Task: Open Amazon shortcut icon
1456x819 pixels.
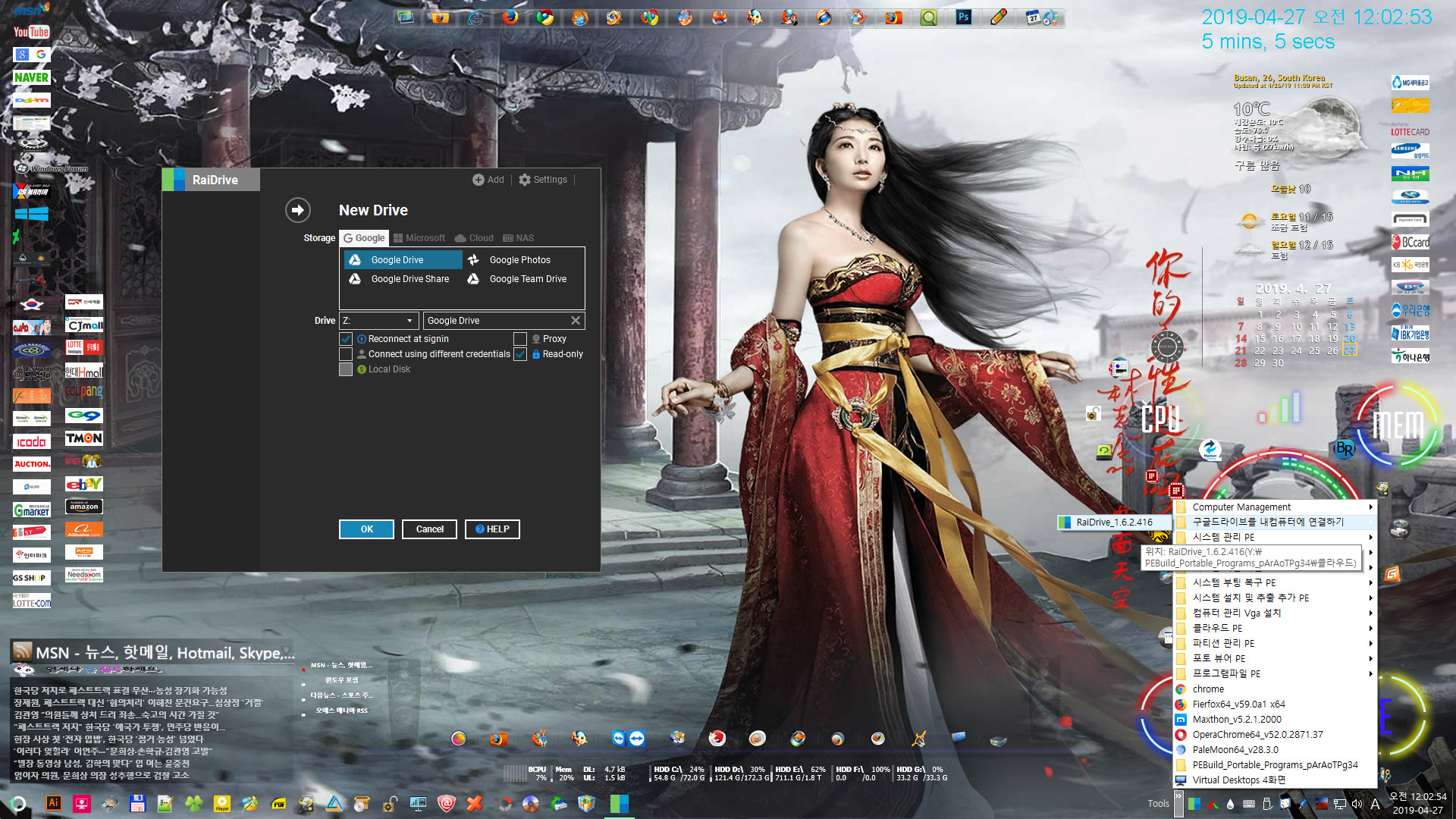Action: click(x=84, y=507)
